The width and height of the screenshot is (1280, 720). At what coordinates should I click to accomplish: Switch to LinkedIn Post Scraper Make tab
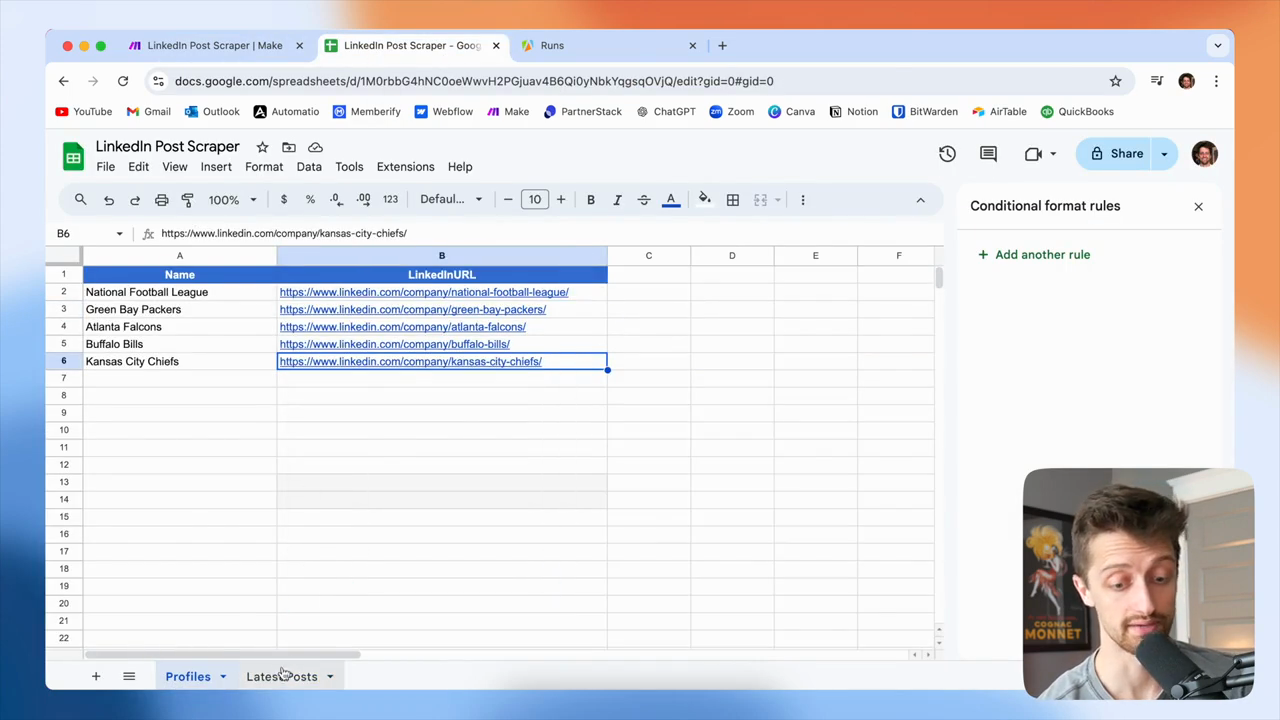pos(215,45)
